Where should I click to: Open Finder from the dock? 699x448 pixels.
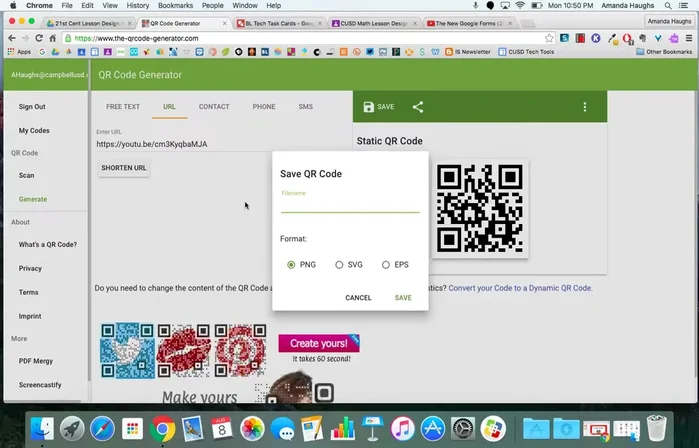click(x=42, y=429)
